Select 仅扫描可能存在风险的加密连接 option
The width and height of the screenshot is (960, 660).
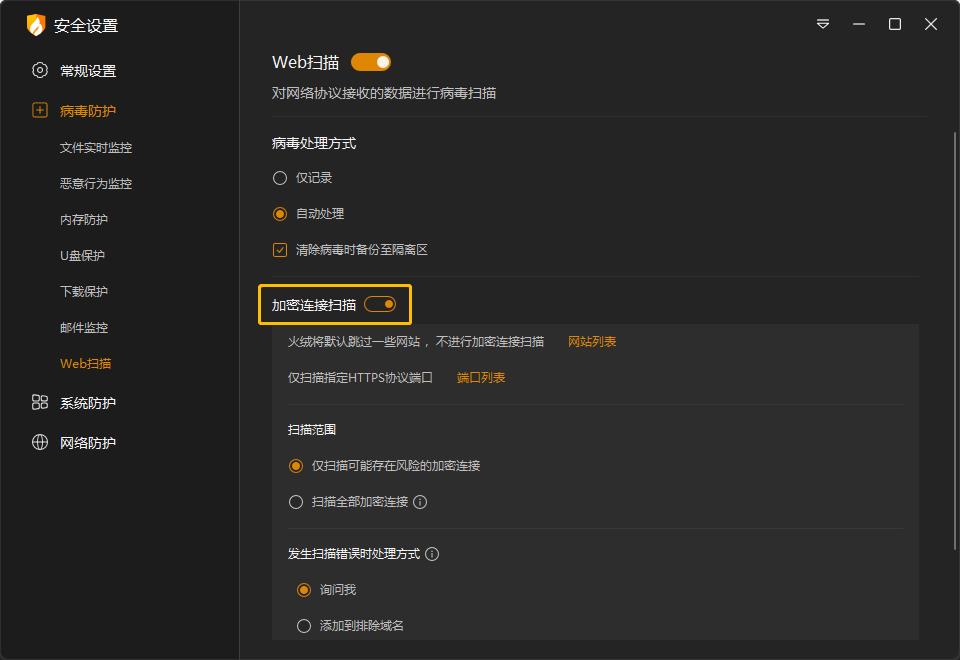pos(296,466)
